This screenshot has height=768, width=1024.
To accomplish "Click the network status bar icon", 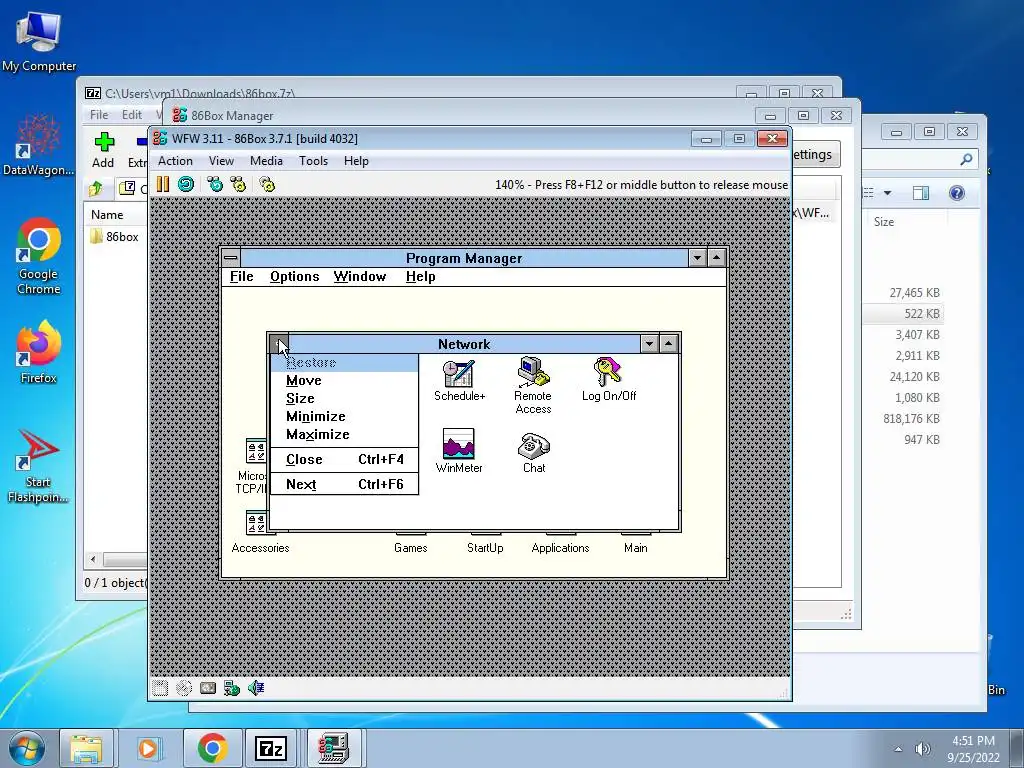I will (232, 688).
